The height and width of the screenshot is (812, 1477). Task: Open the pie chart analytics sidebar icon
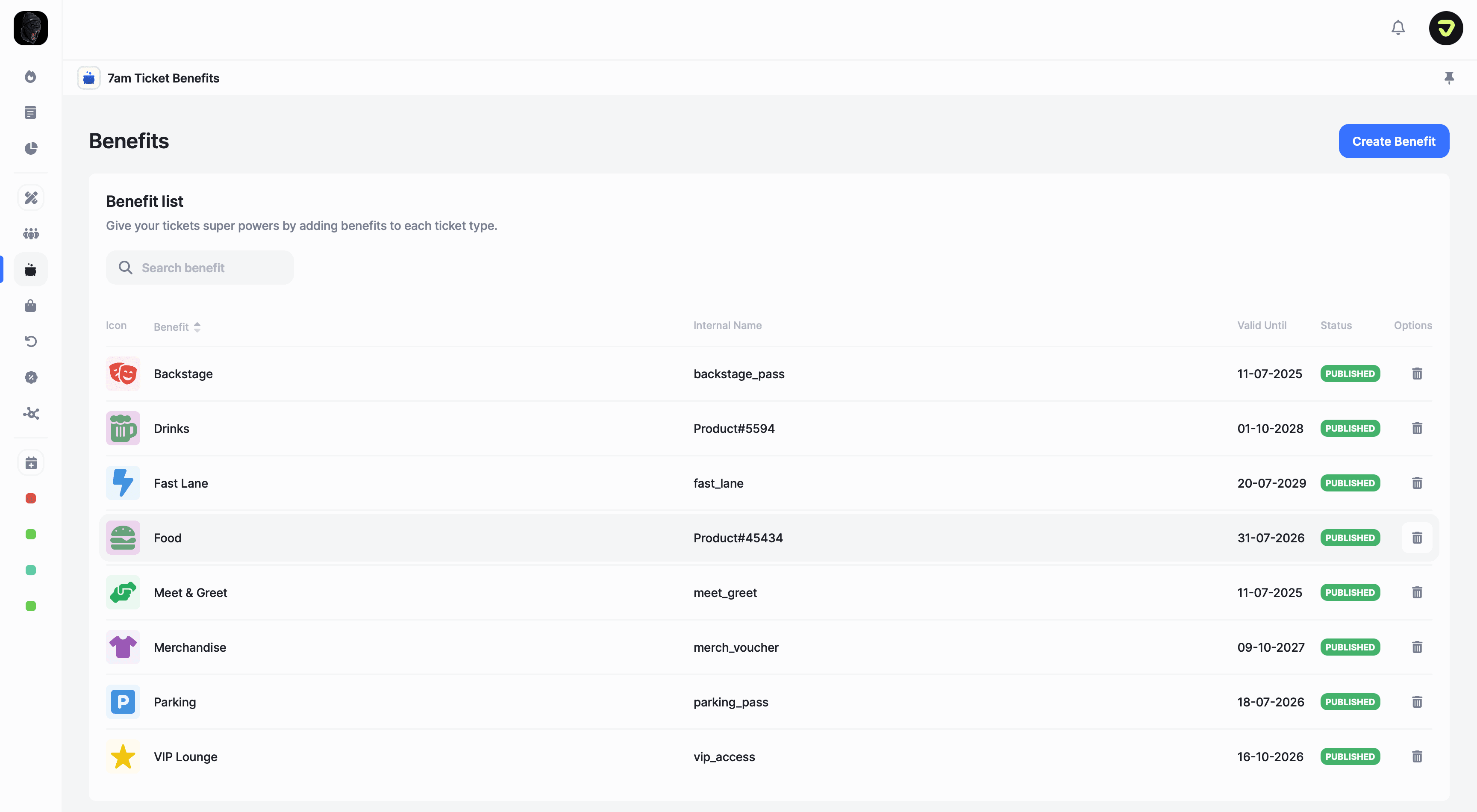pyautogui.click(x=30, y=149)
